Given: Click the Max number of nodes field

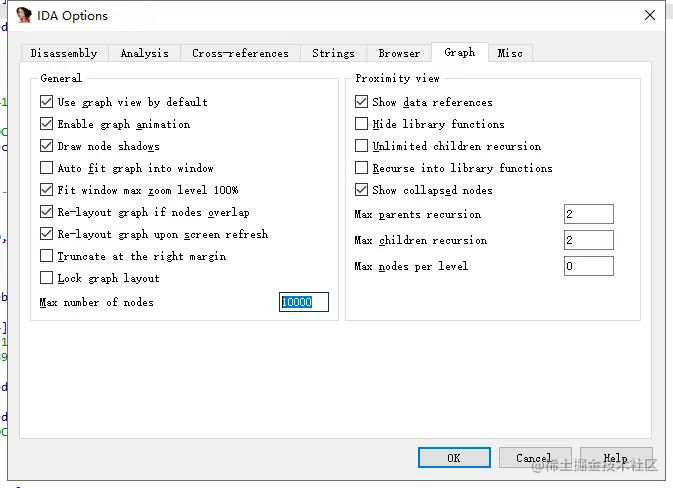Looking at the screenshot, I should click(304, 302).
